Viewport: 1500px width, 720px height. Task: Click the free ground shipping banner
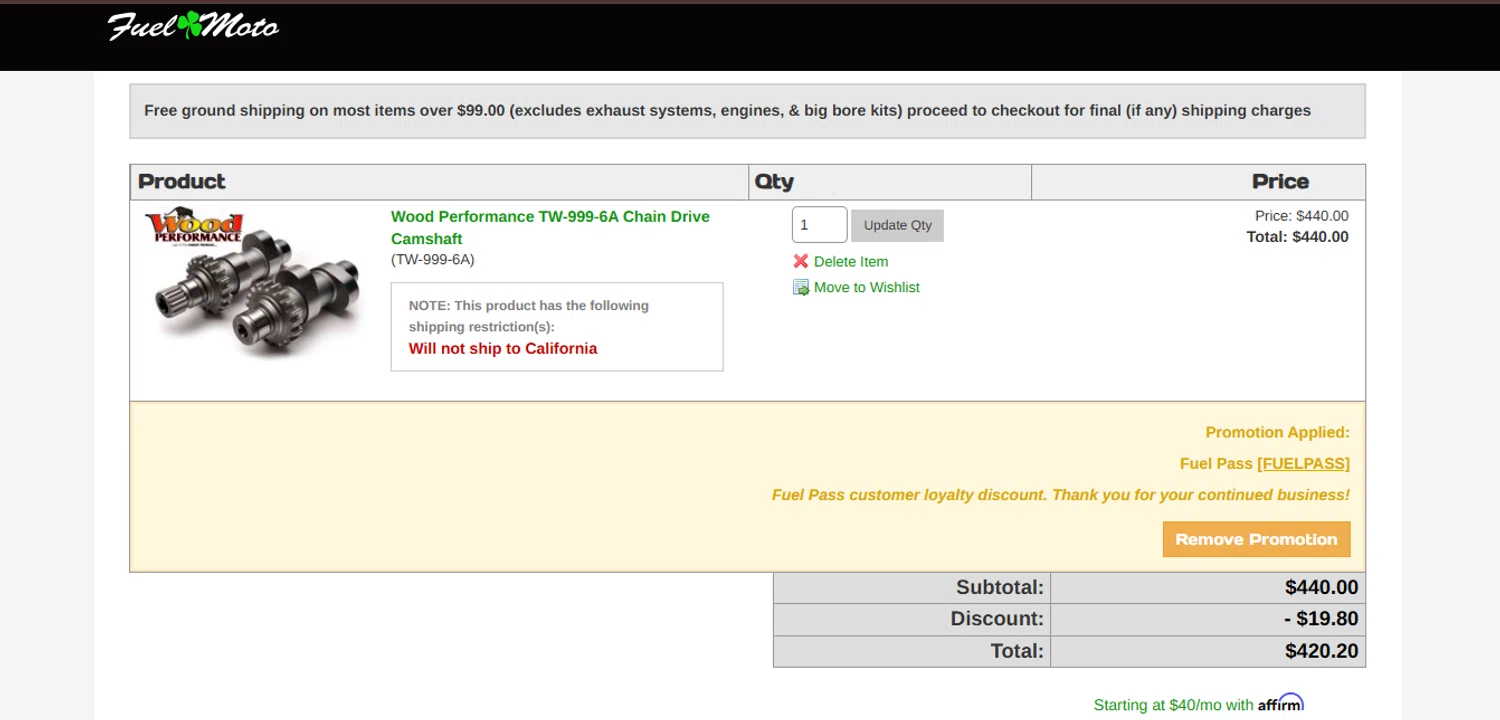727,111
